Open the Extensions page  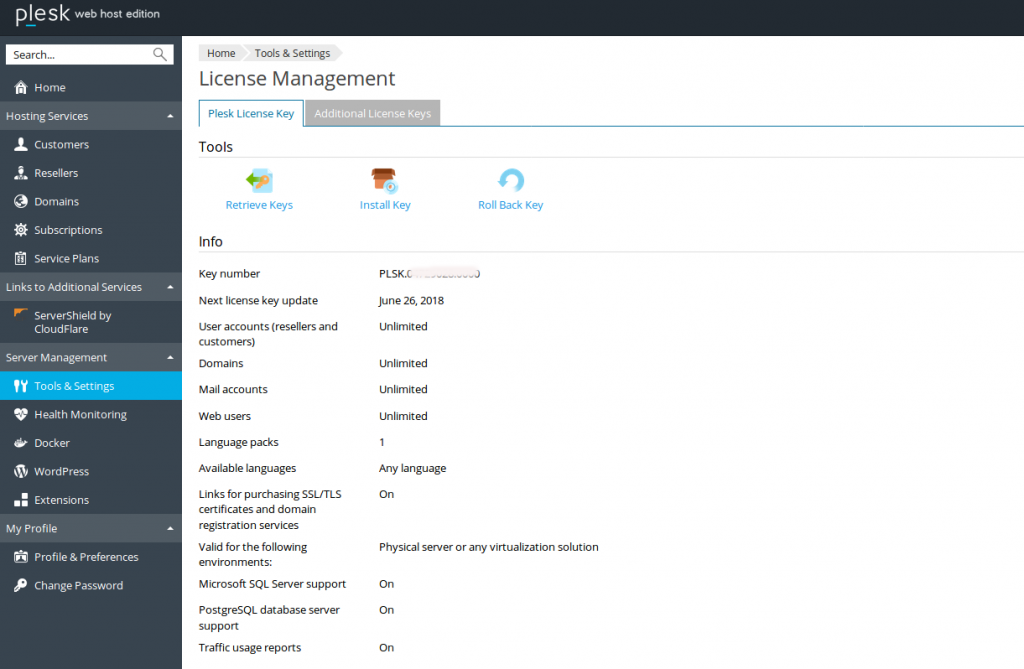(x=63, y=499)
